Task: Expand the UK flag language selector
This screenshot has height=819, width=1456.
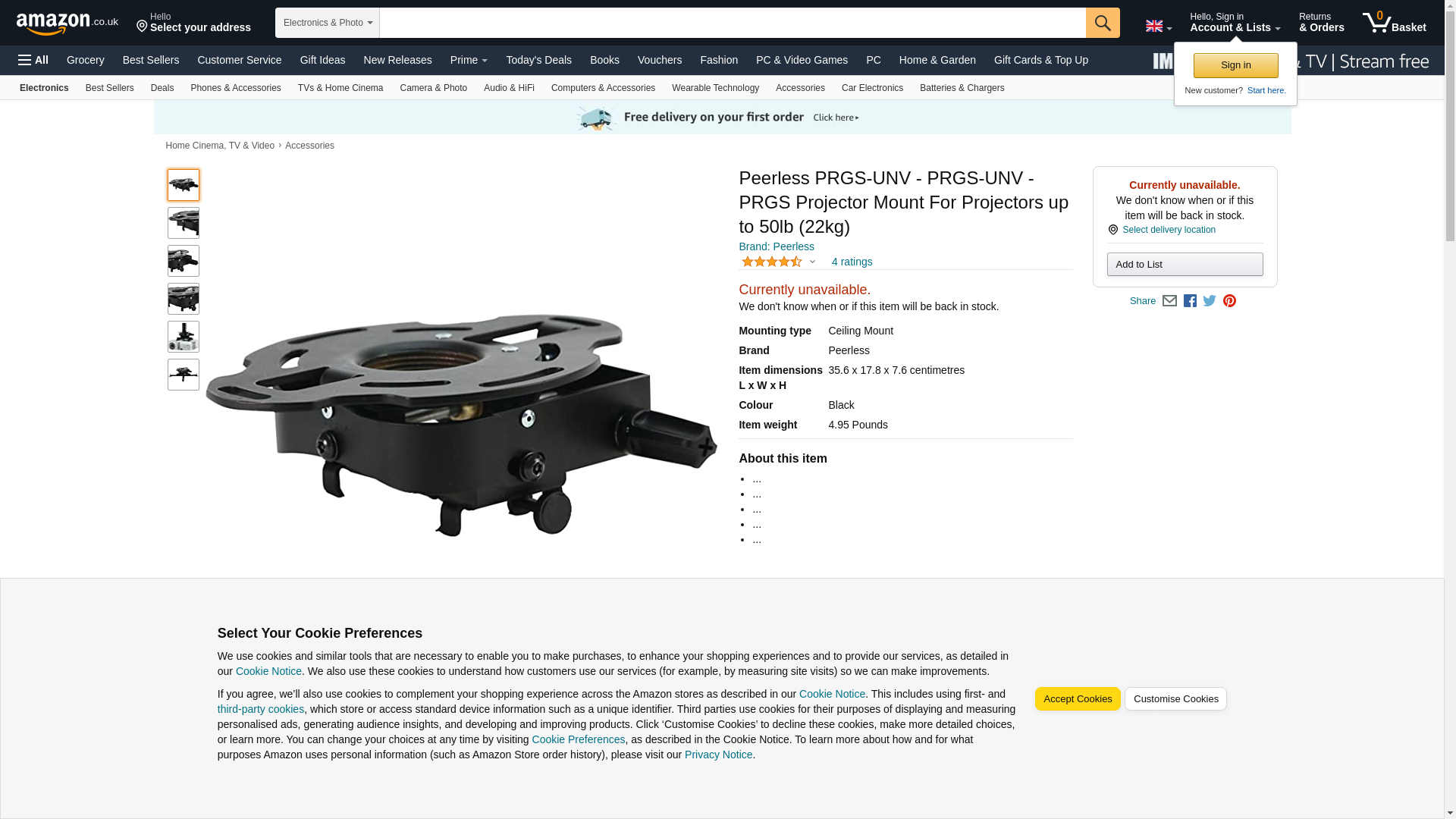Action: point(1158,27)
